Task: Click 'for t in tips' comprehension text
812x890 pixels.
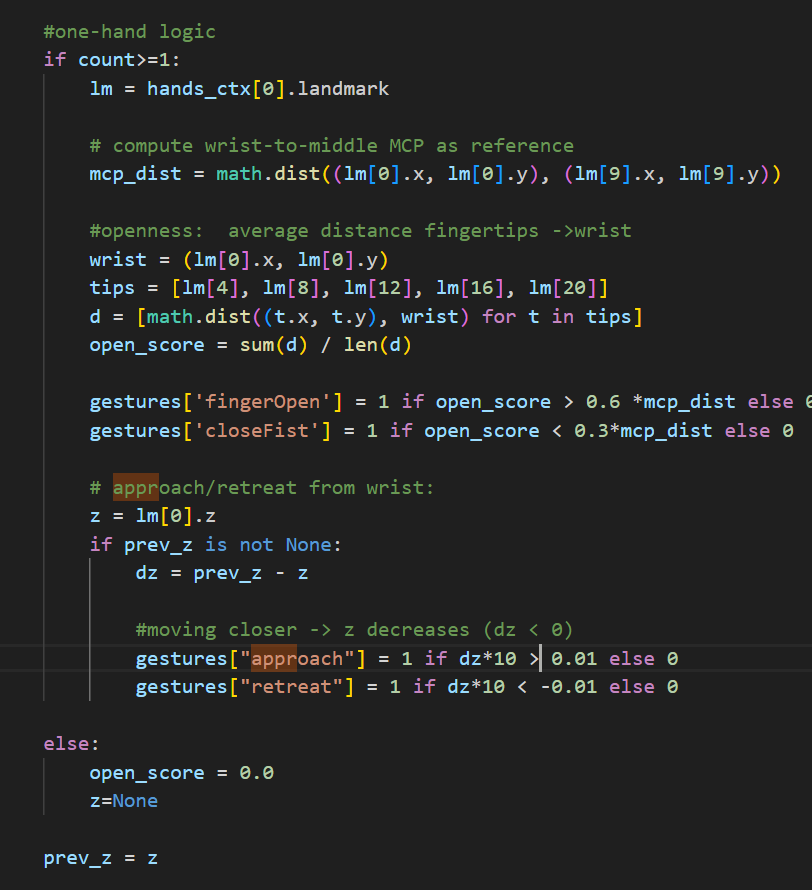Action: [x=556, y=317]
